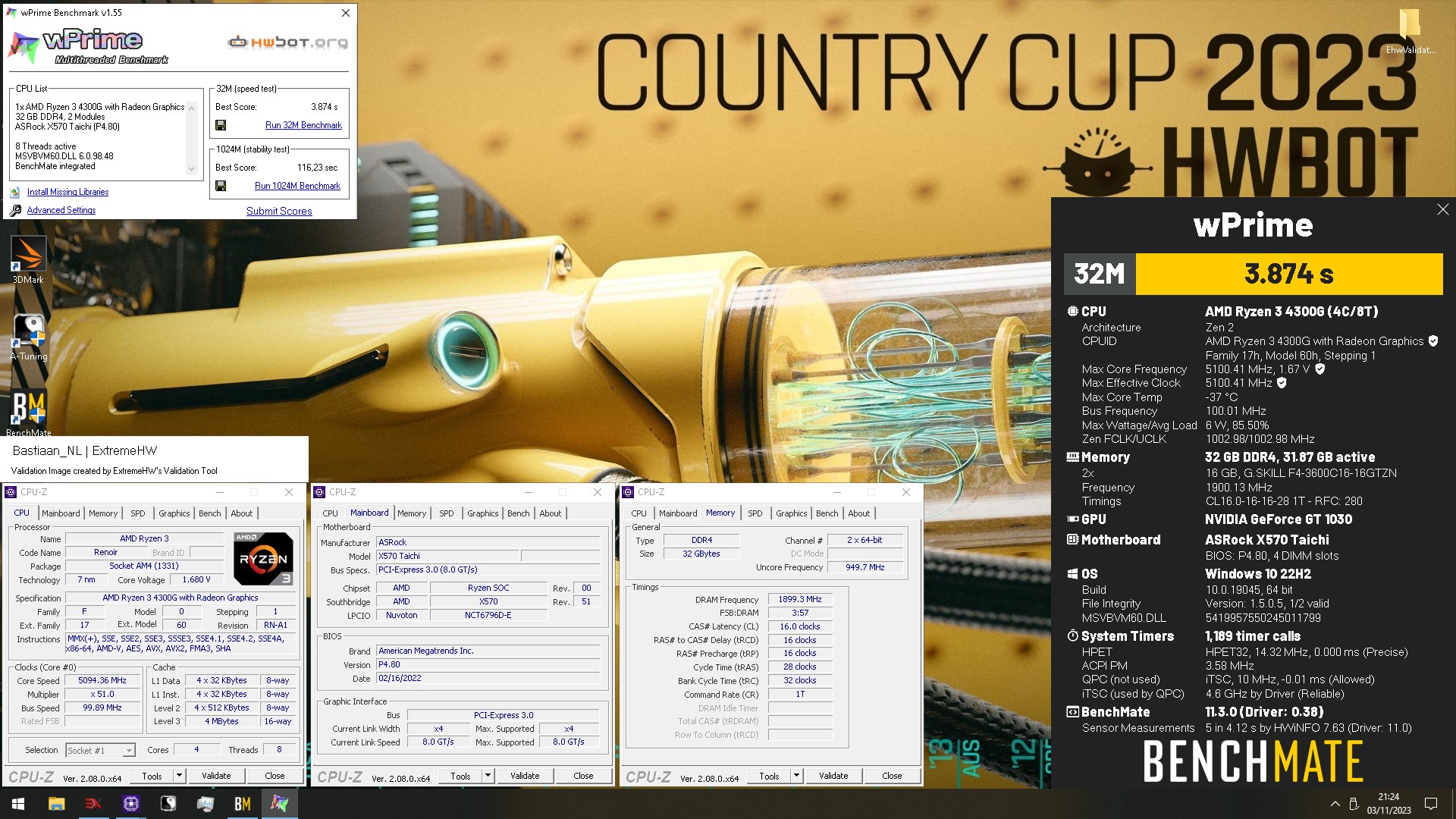Click Validate in first CPU-Z window
The image size is (1456, 819).
coord(216,776)
